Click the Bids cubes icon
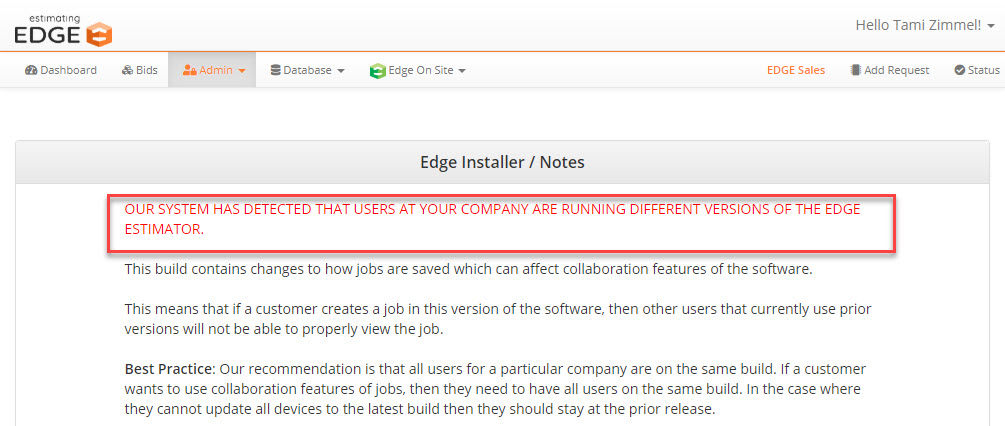 pos(127,70)
